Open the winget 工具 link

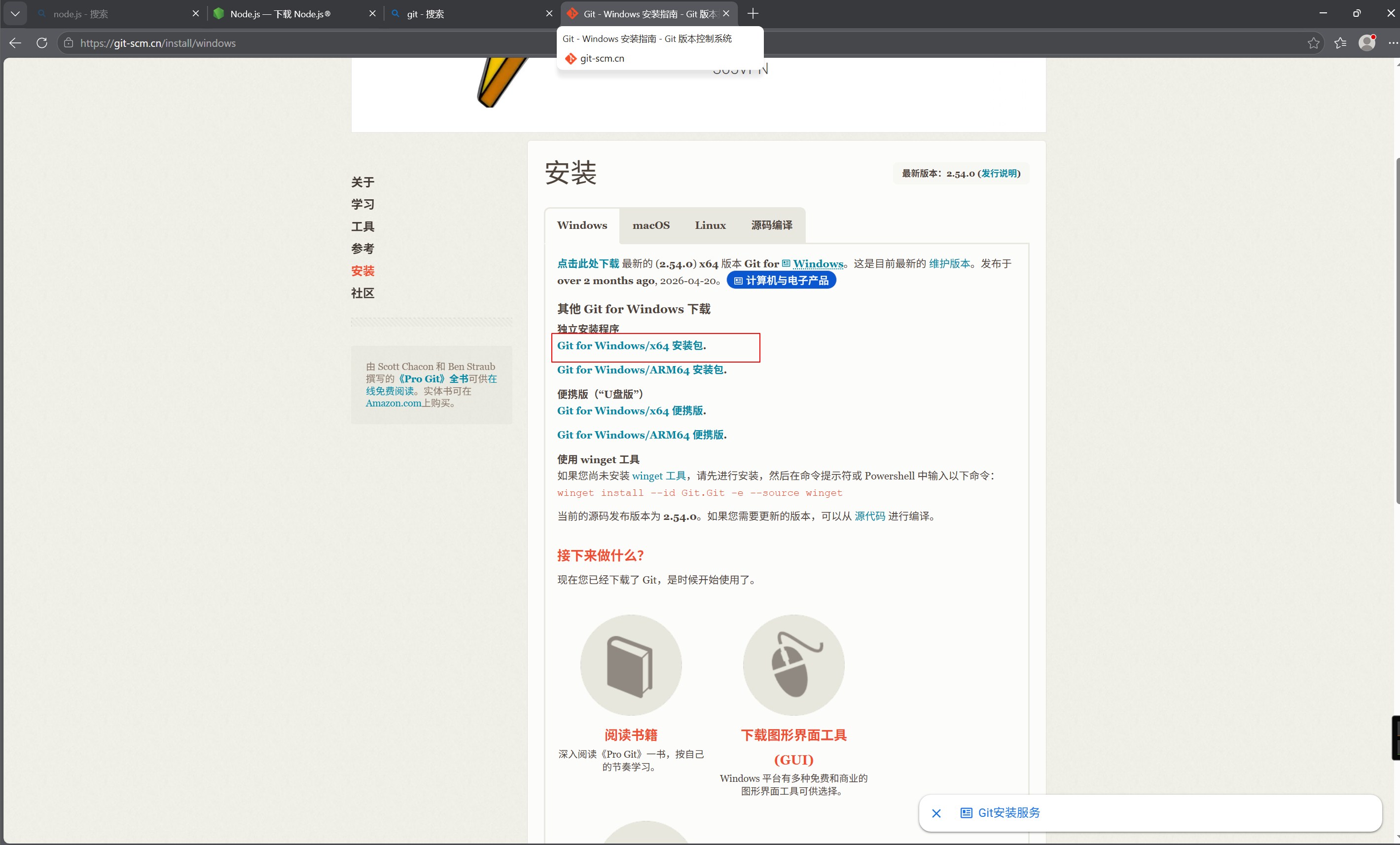pos(659,476)
